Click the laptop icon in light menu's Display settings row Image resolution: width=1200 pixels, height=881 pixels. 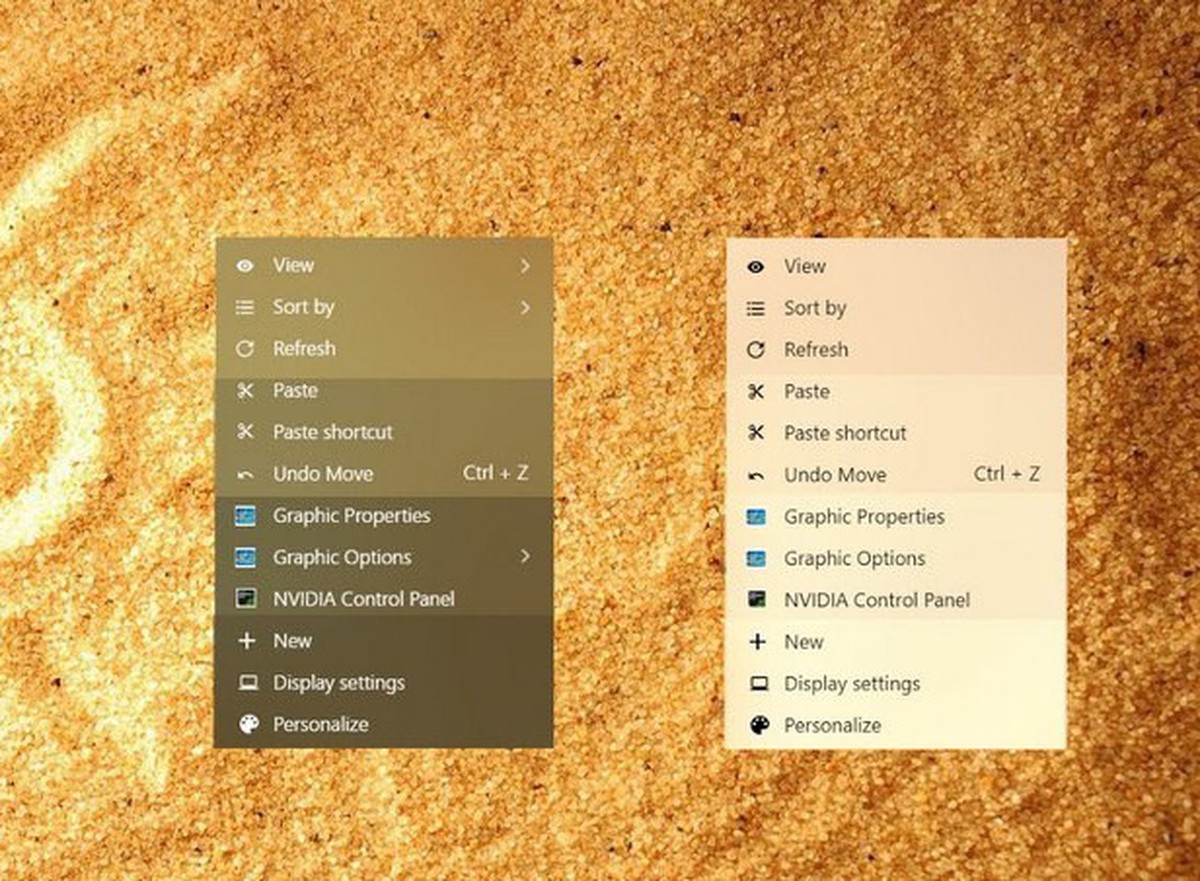pyautogui.click(x=758, y=684)
